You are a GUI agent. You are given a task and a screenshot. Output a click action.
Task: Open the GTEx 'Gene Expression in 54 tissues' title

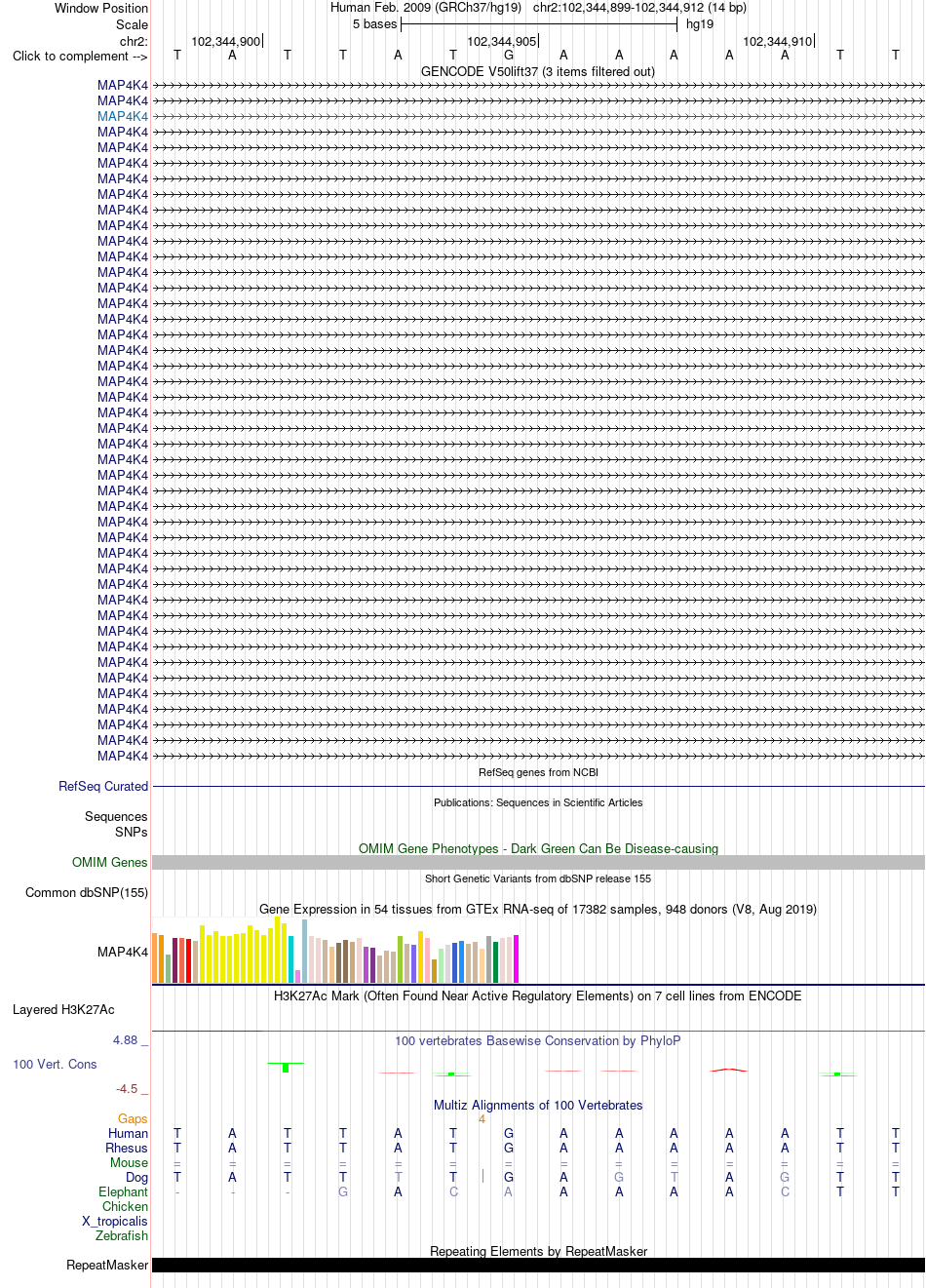point(538,910)
